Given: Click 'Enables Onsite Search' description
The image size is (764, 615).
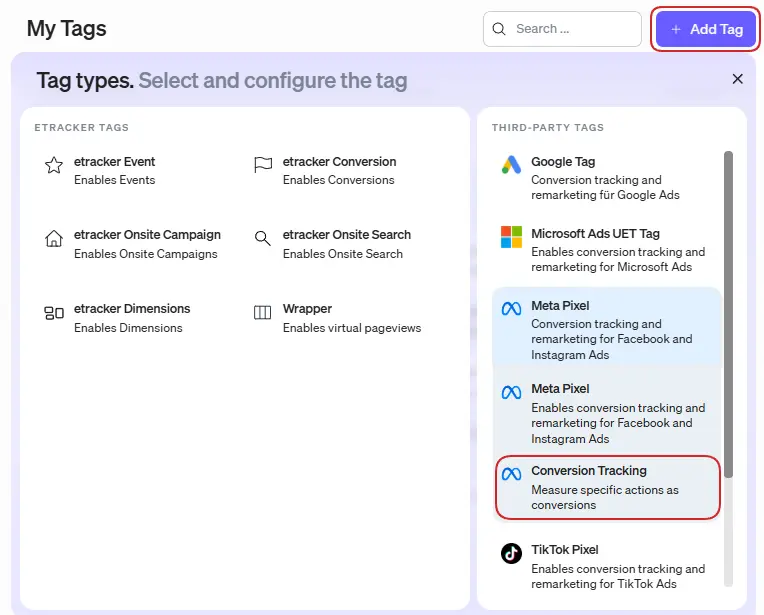Looking at the screenshot, I should [343, 254].
